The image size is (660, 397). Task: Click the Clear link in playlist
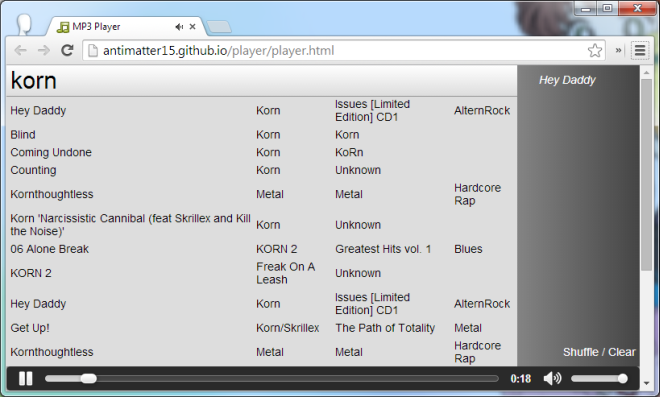coord(622,352)
